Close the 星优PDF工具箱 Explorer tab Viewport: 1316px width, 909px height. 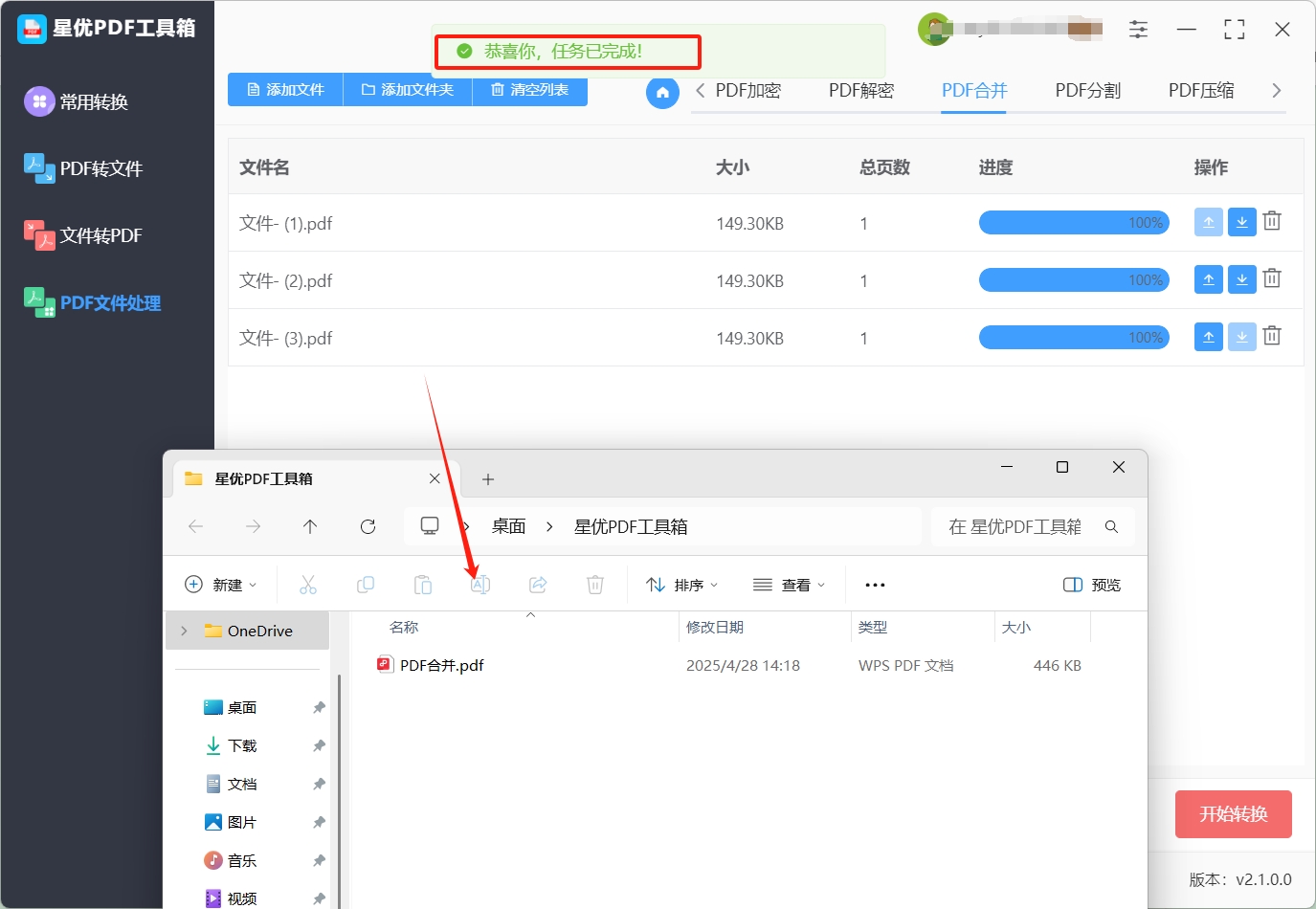(x=435, y=478)
